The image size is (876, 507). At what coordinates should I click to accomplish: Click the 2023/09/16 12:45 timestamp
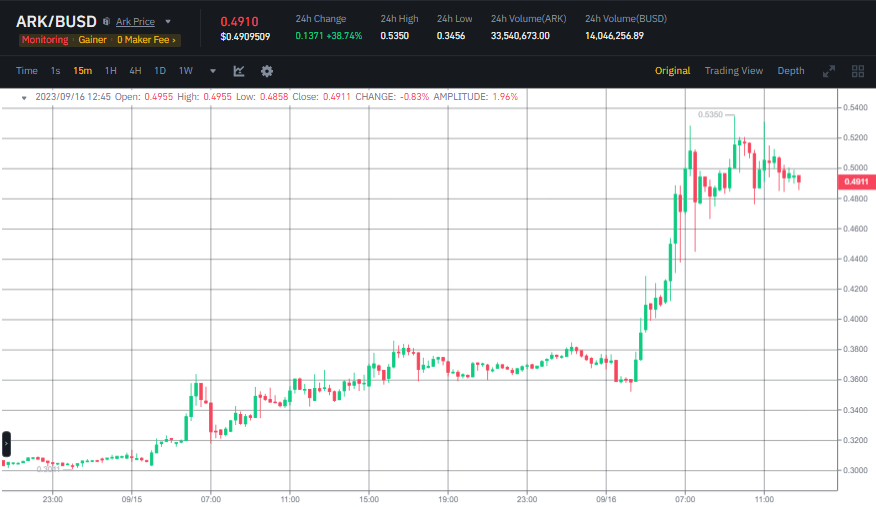tap(73, 97)
